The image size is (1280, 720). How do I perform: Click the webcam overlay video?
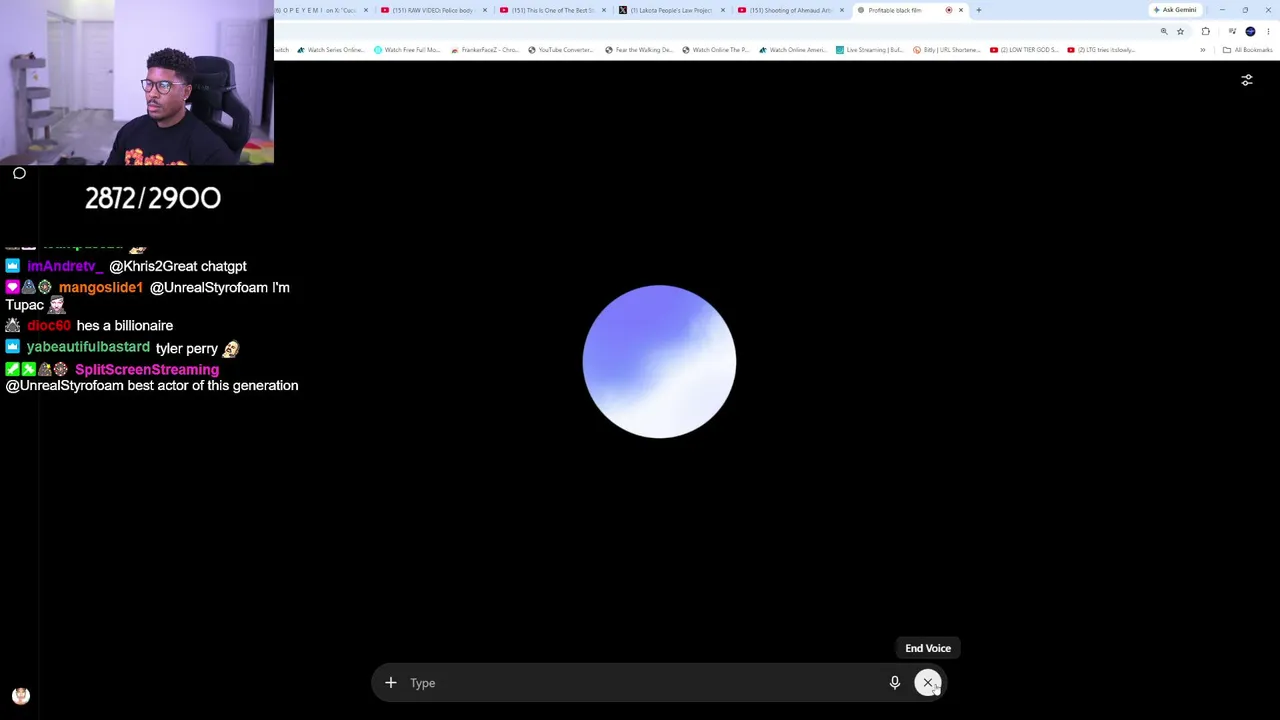[x=137, y=82]
